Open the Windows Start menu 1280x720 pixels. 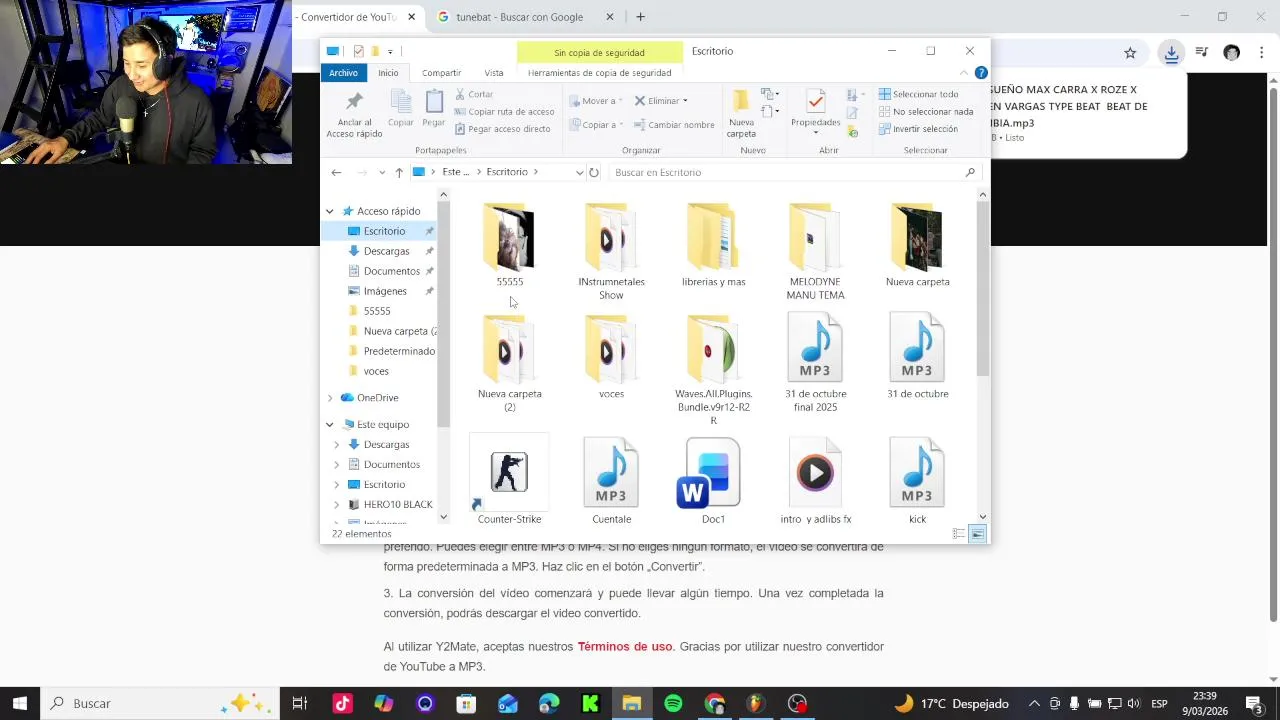coord(19,703)
